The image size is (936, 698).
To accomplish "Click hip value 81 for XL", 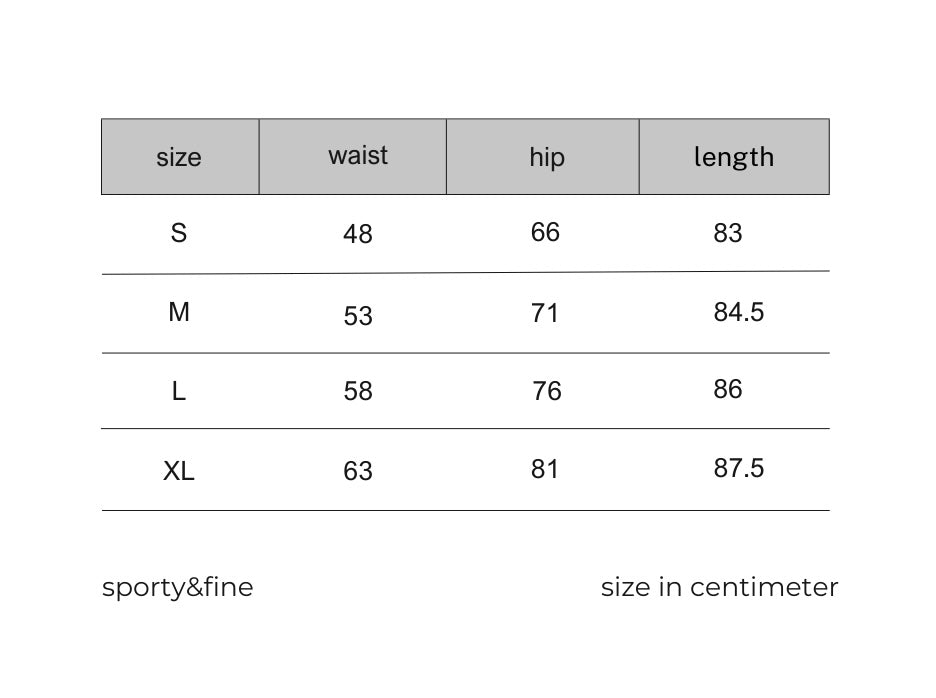I will [545, 469].
